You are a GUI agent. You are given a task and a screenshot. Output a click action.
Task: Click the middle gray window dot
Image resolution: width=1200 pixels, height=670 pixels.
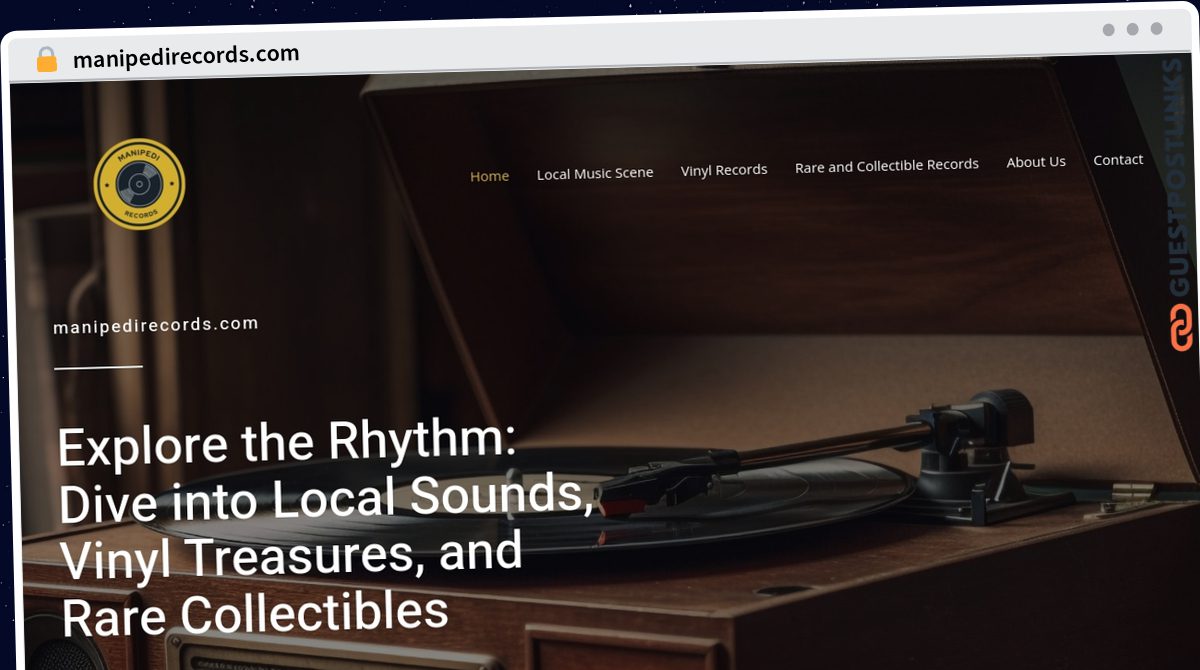[1132, 29]
